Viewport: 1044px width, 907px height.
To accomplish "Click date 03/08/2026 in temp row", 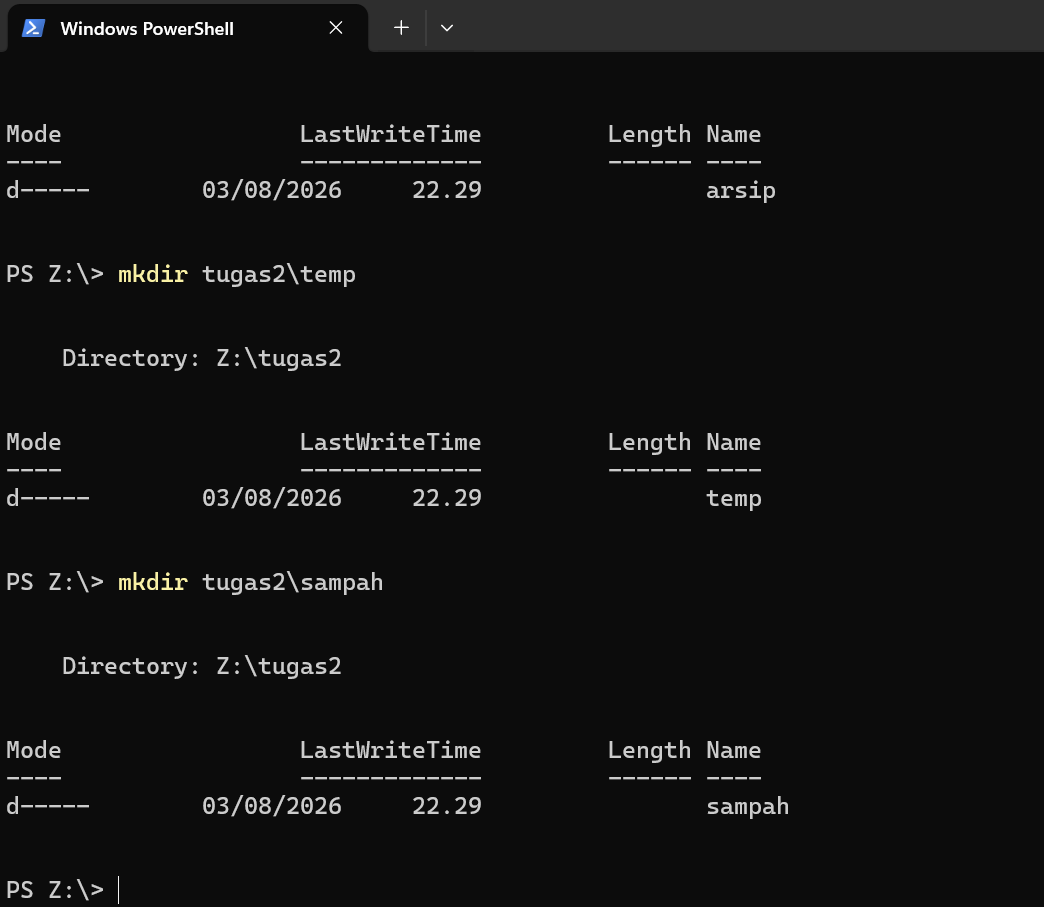I will 272,498.
